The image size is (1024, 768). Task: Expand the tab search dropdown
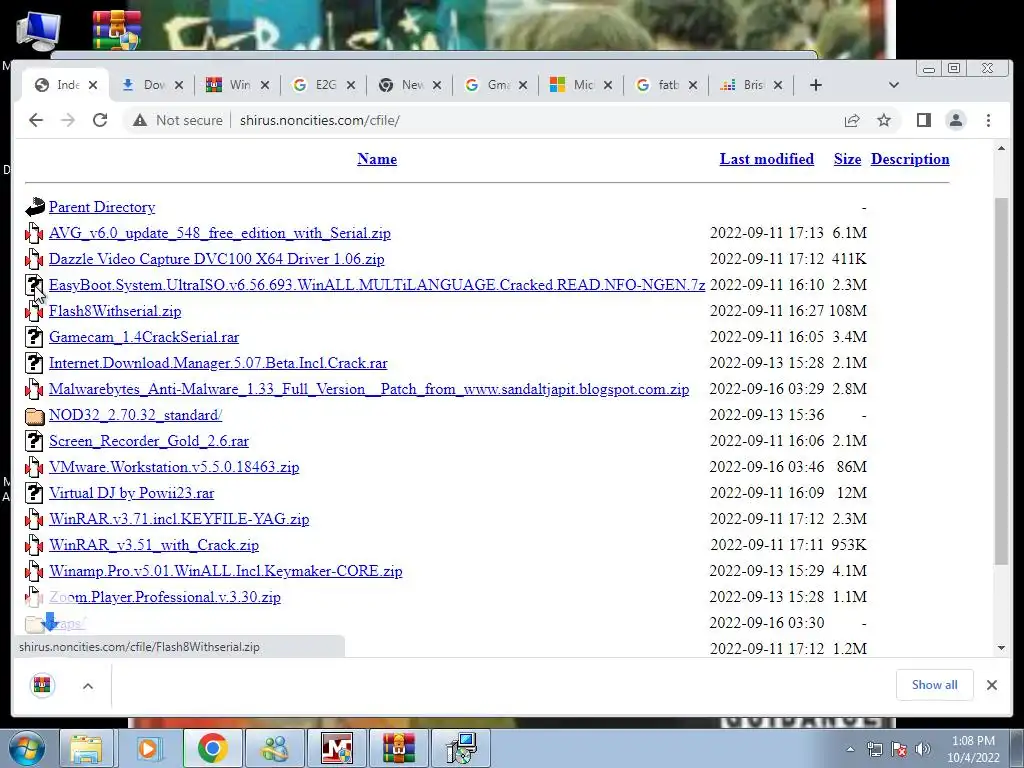coord(894,85)
